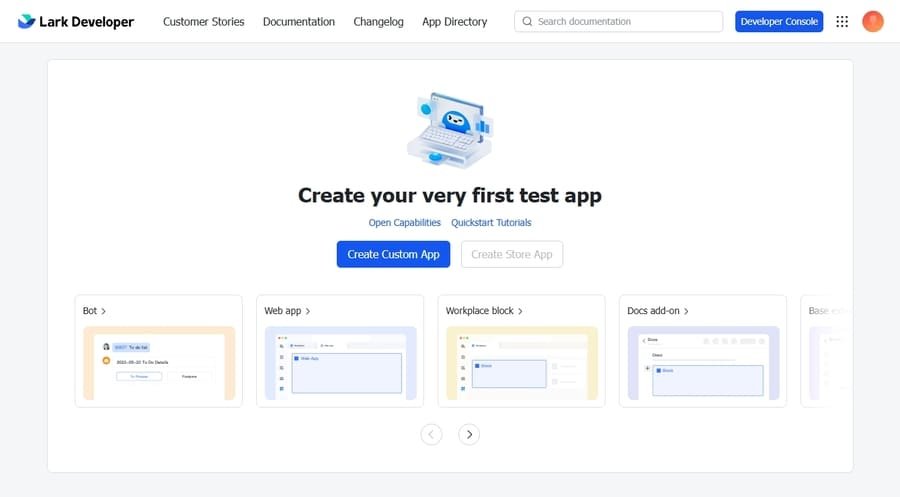Expand the Workplace block heading
The height and width of the screenshot is (497, 900).
coord(484,311)
